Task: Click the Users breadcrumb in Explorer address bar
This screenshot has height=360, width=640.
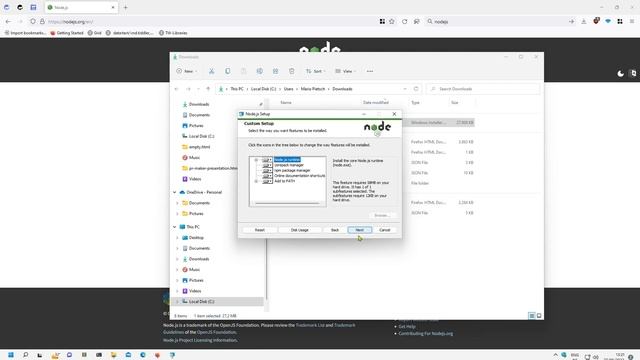Action: tap(289, 89)
